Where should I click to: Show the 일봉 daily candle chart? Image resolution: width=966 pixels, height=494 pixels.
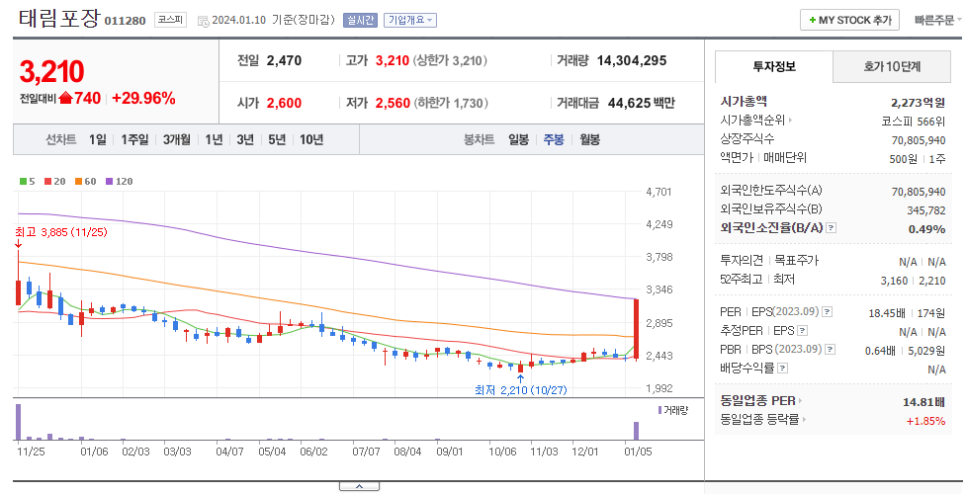518,140
